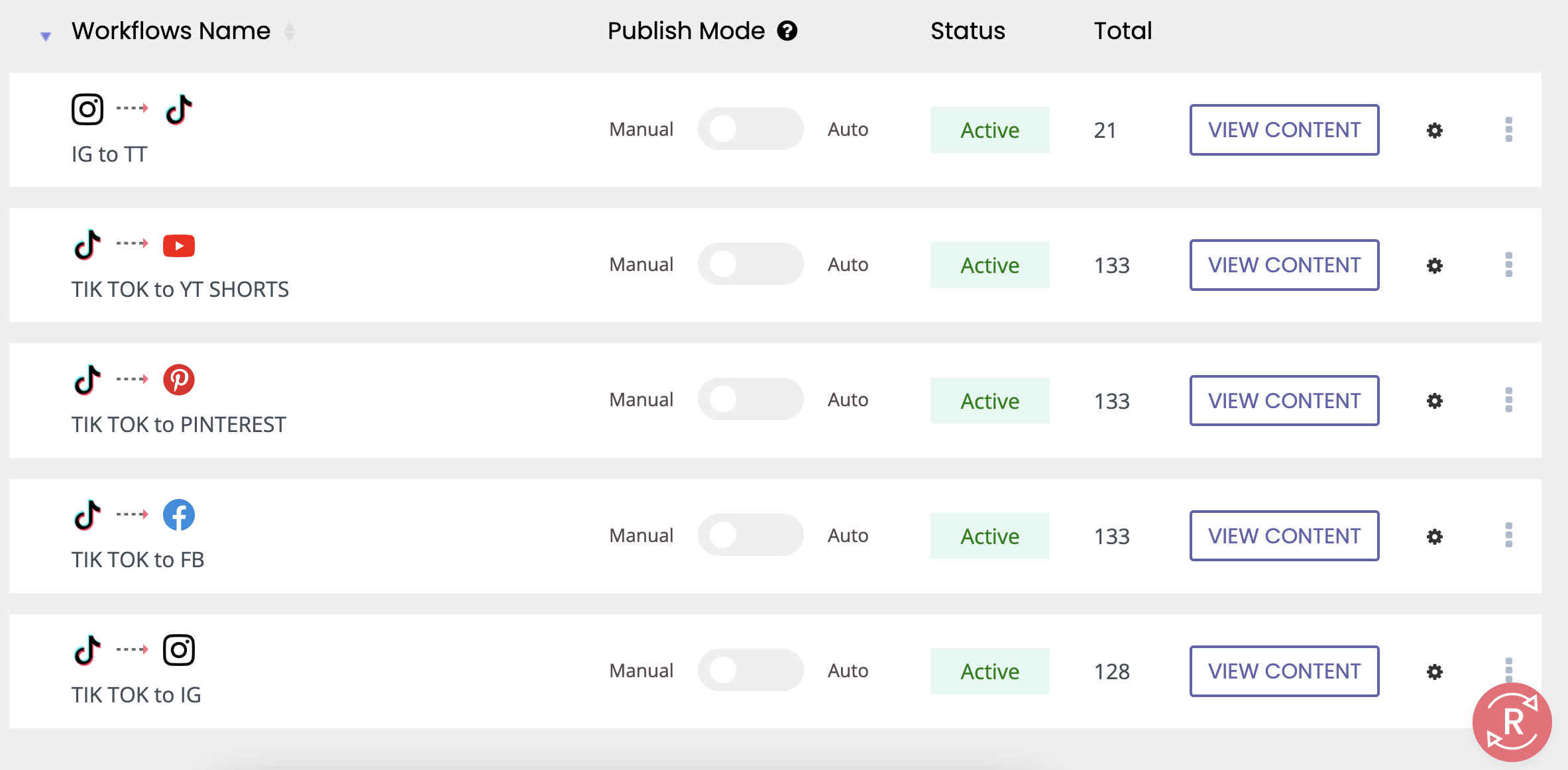This screenshot has height=770, width=1568.
Task: Click Pinterest icon in TIK TOK to PINTEREST row
Action: pos(179,380)
